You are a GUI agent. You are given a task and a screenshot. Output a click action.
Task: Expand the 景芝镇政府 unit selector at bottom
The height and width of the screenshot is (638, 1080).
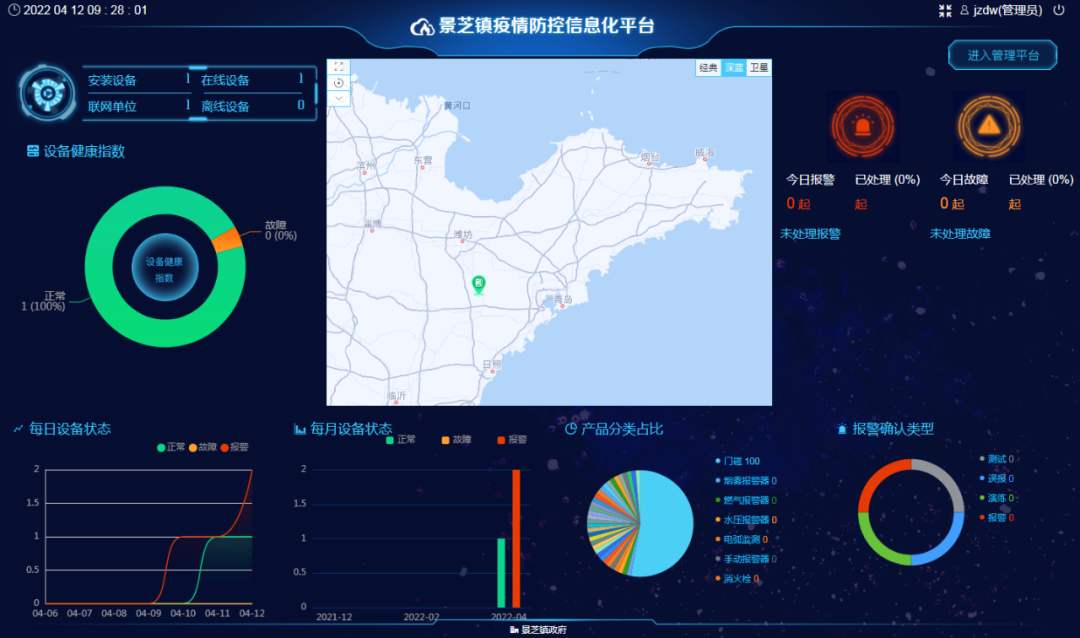point(540,630)
